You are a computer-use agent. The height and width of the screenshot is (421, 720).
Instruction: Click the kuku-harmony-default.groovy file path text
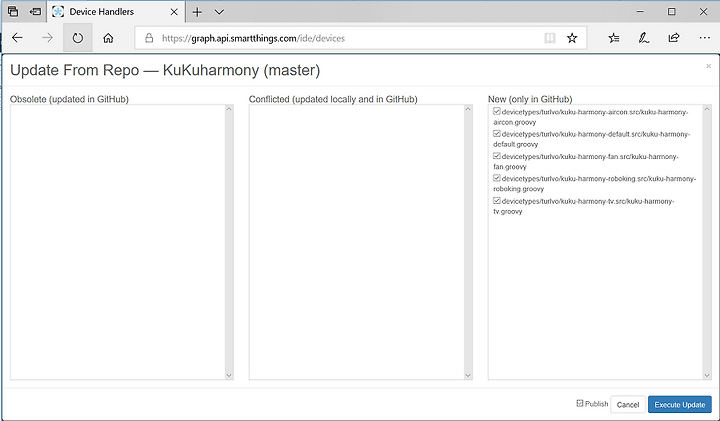(591, 139)
